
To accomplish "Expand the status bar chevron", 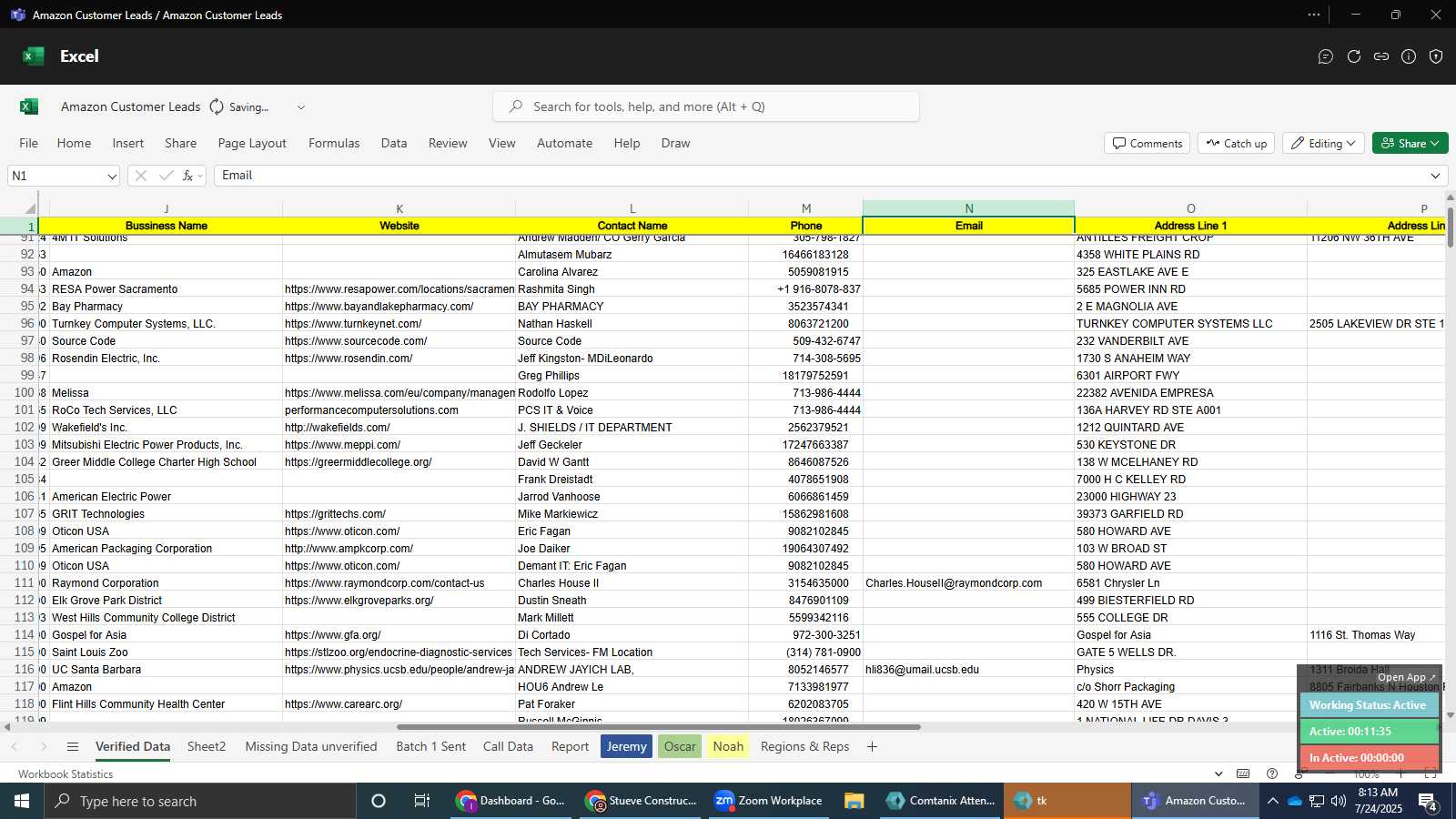I will click(x=1218, y=773).
